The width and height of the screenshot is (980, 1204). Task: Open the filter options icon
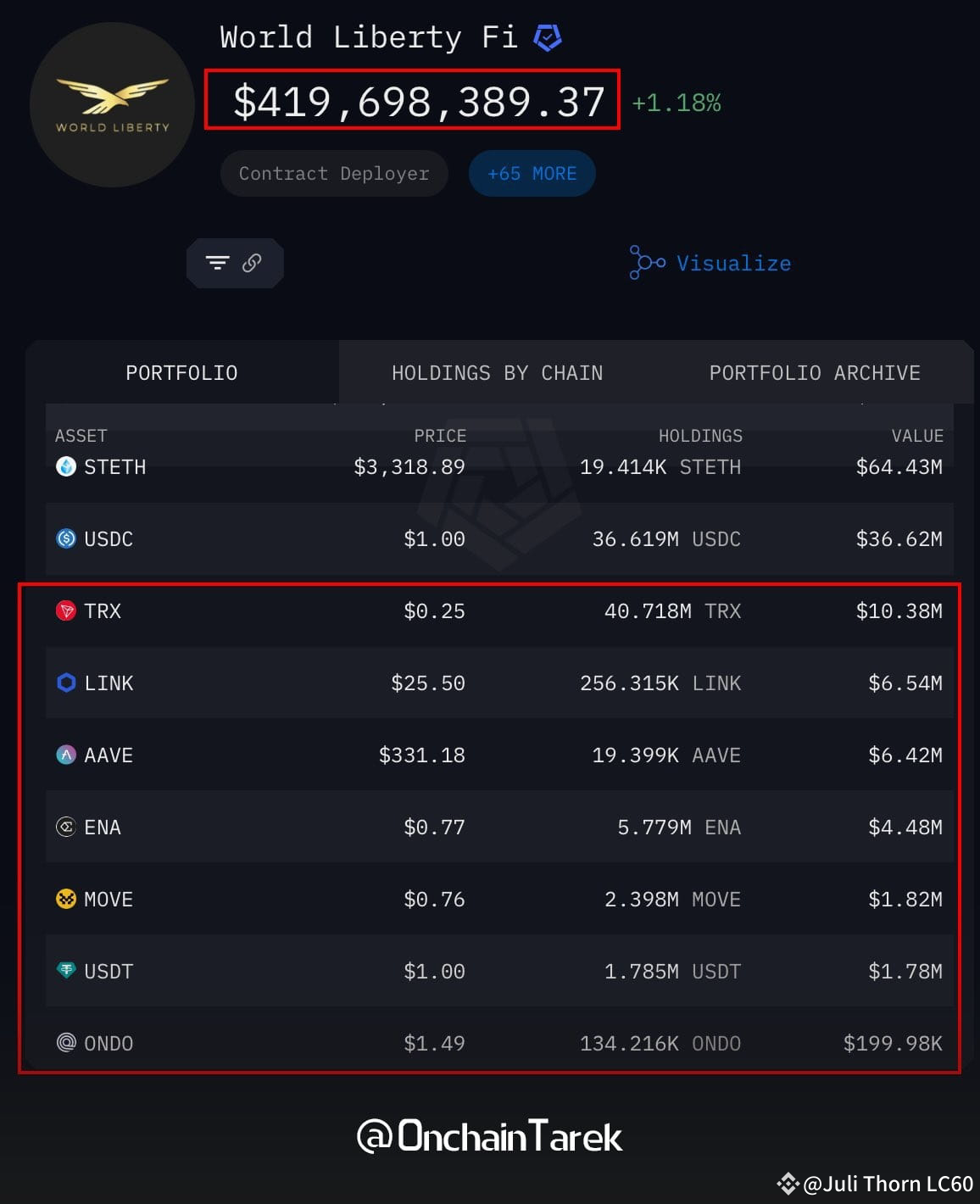219,263
